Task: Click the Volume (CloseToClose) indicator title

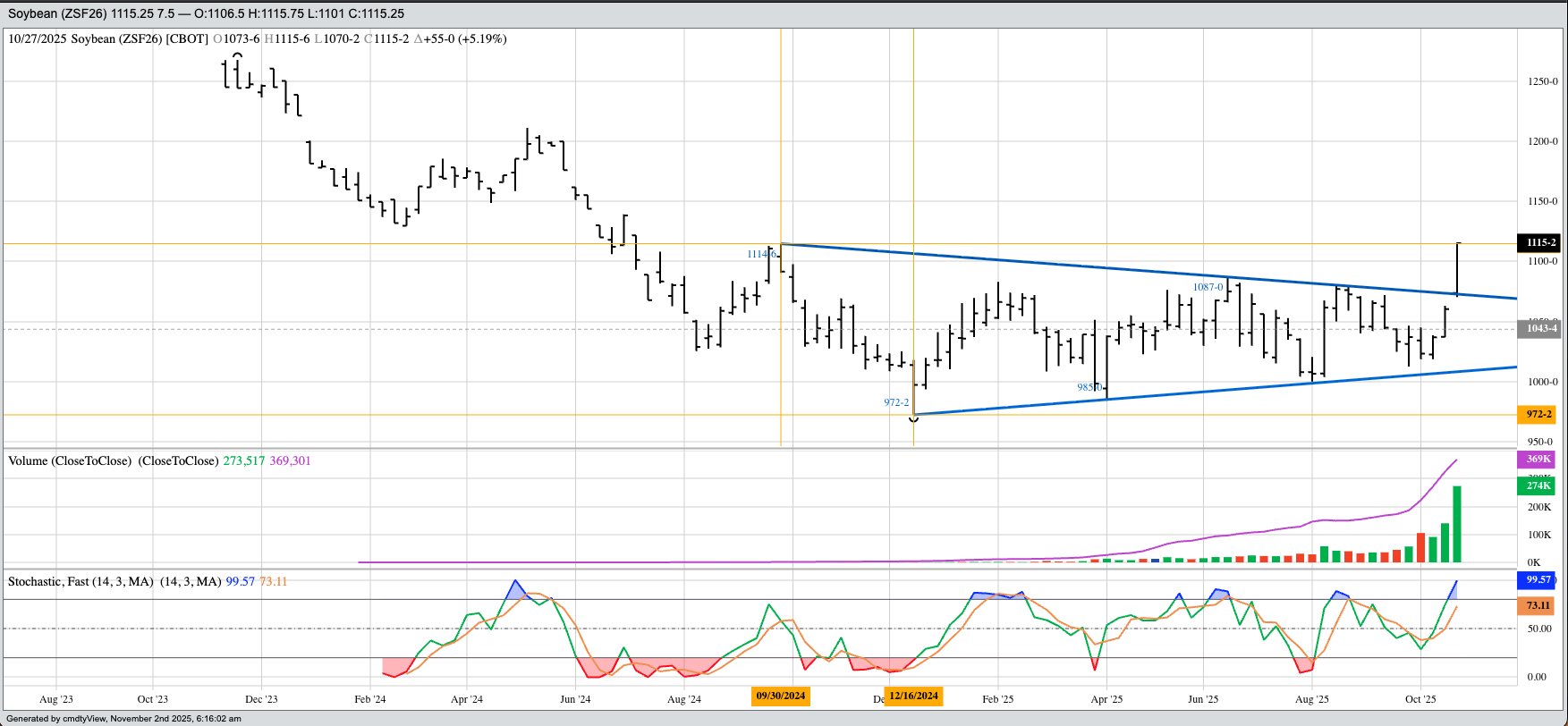Action: [x=113, y=460]
